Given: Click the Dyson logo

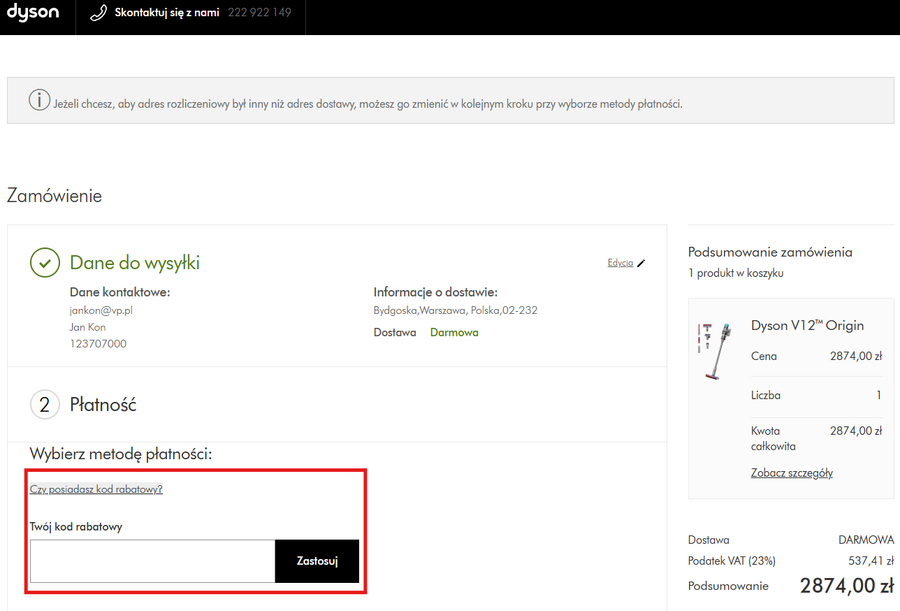Looking at the screenshot, I should [x=33, y=13].
